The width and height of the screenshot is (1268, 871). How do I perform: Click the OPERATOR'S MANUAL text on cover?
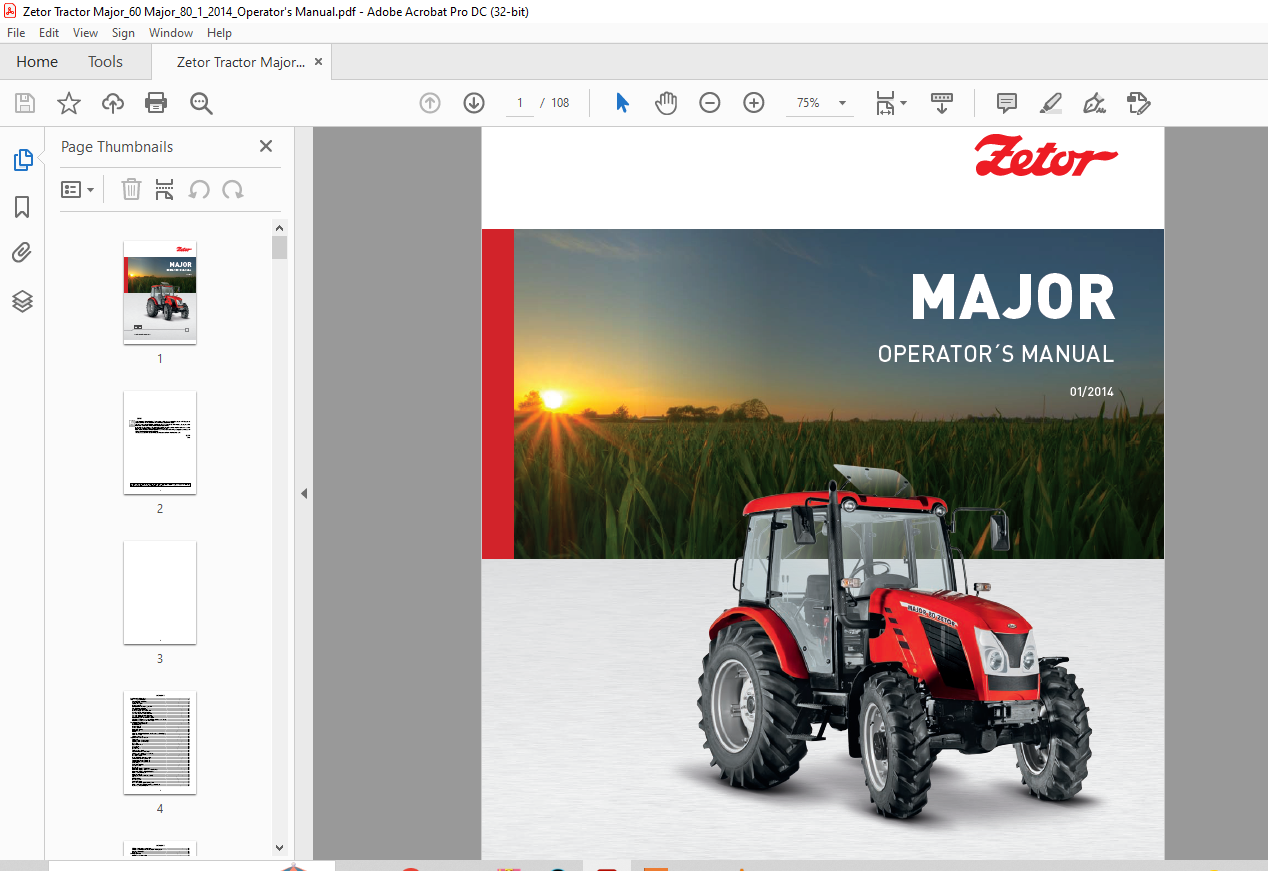[x=995, y=354]
